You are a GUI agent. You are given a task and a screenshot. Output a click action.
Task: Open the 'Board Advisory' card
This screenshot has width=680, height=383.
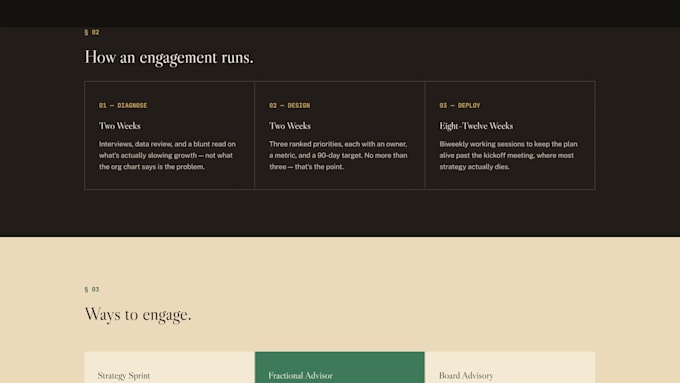tap(510, 367)
